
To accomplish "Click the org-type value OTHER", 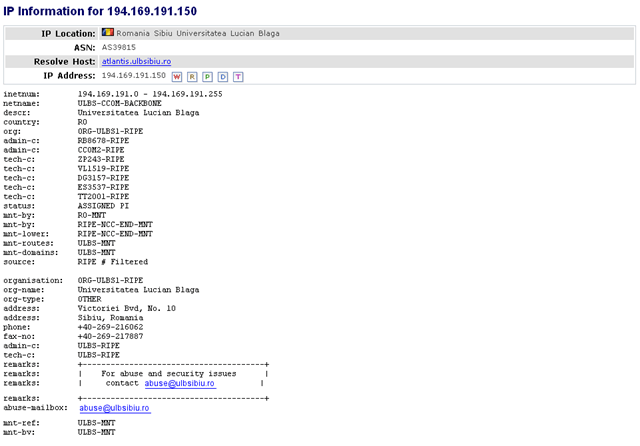I will [90, 299].
